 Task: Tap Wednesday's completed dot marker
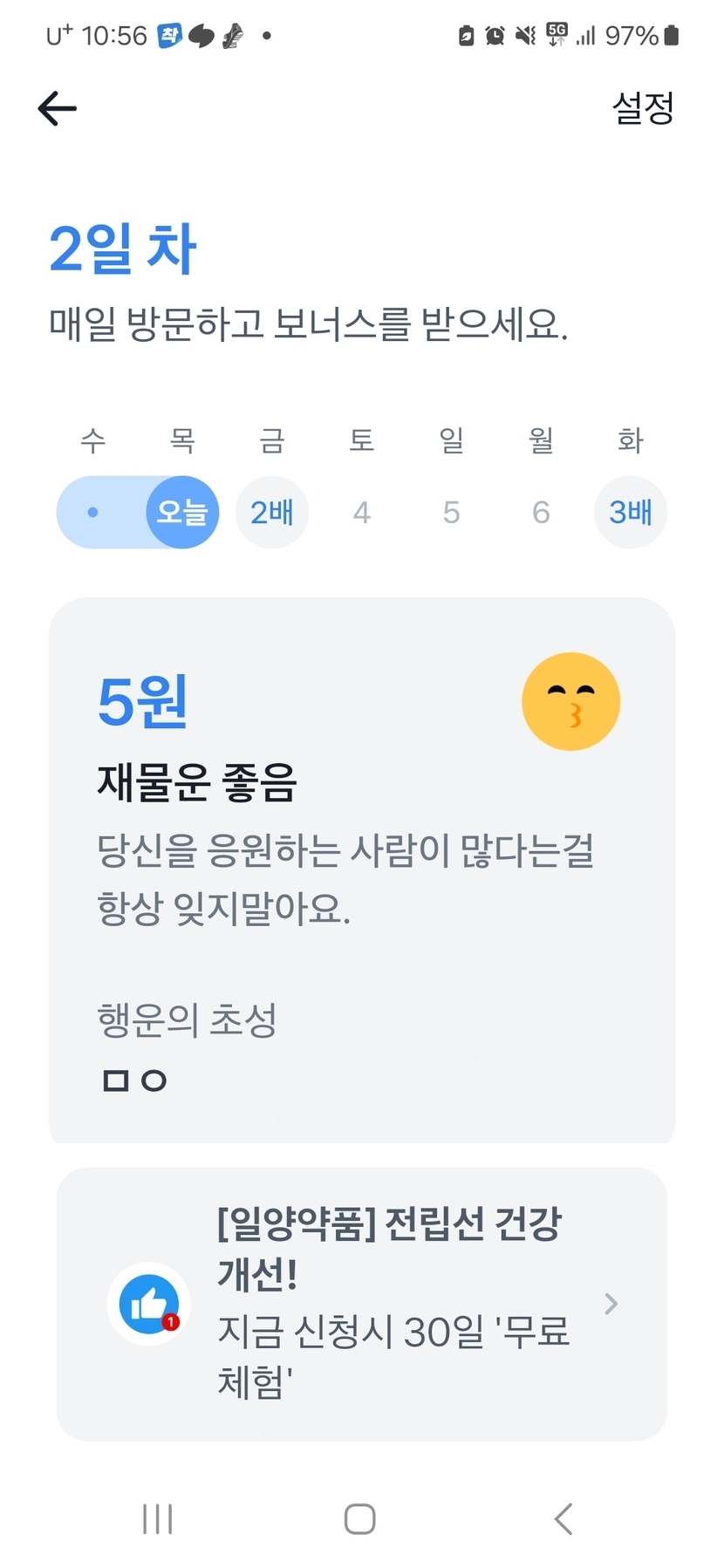[93, 513]
